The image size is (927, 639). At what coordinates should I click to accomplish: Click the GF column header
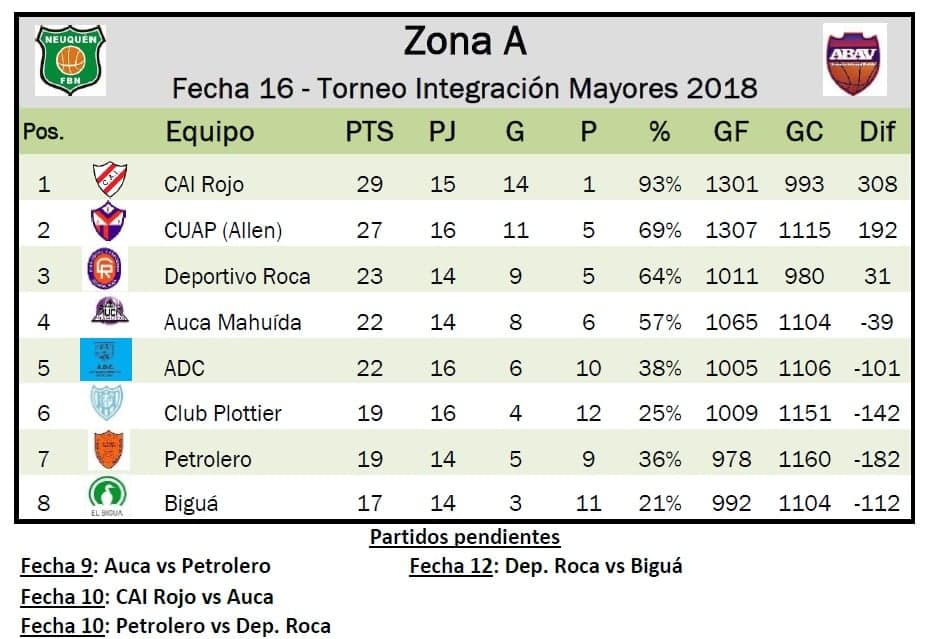731,132
